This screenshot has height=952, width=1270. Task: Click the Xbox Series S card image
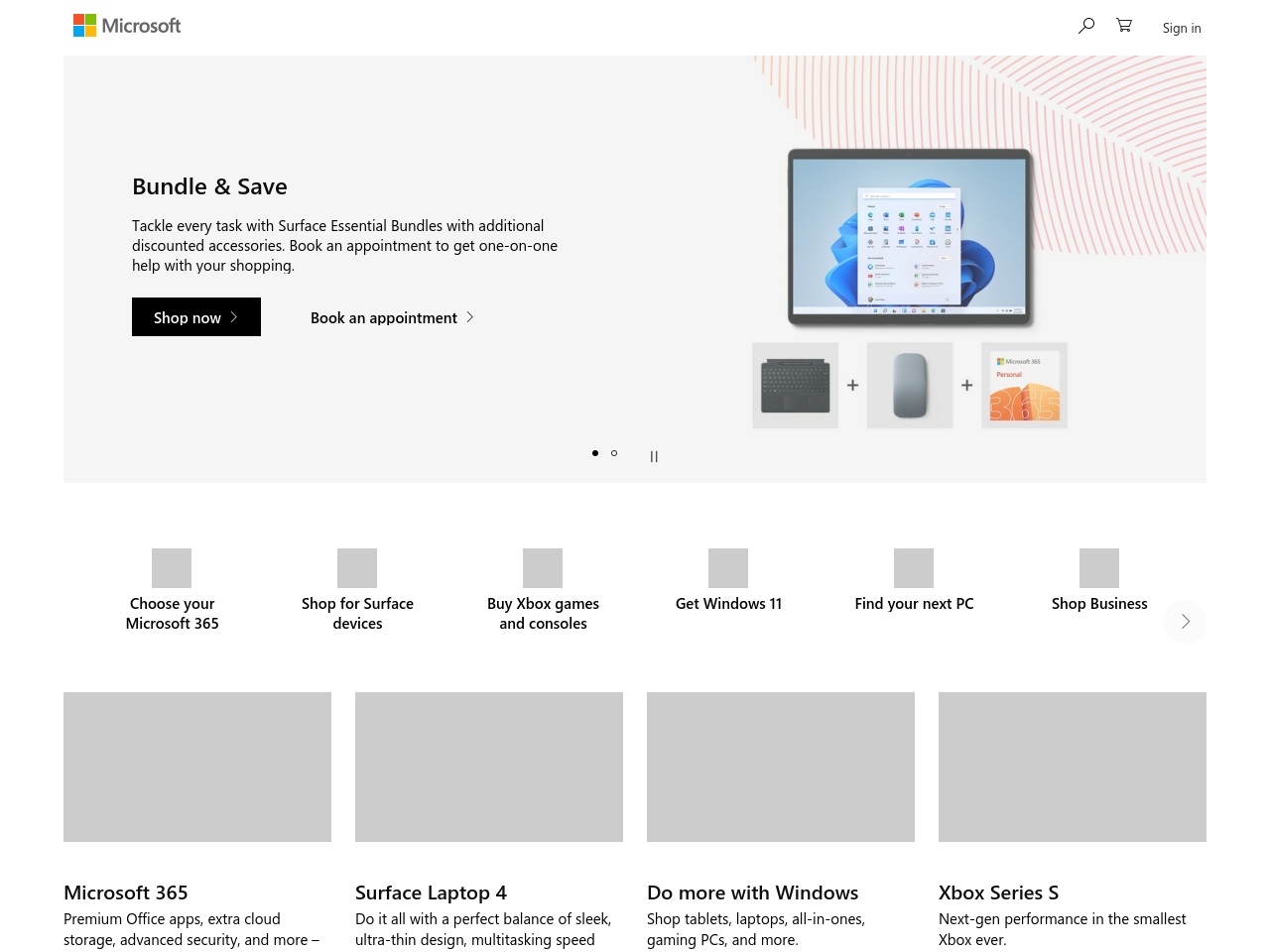click(1073, 767)
